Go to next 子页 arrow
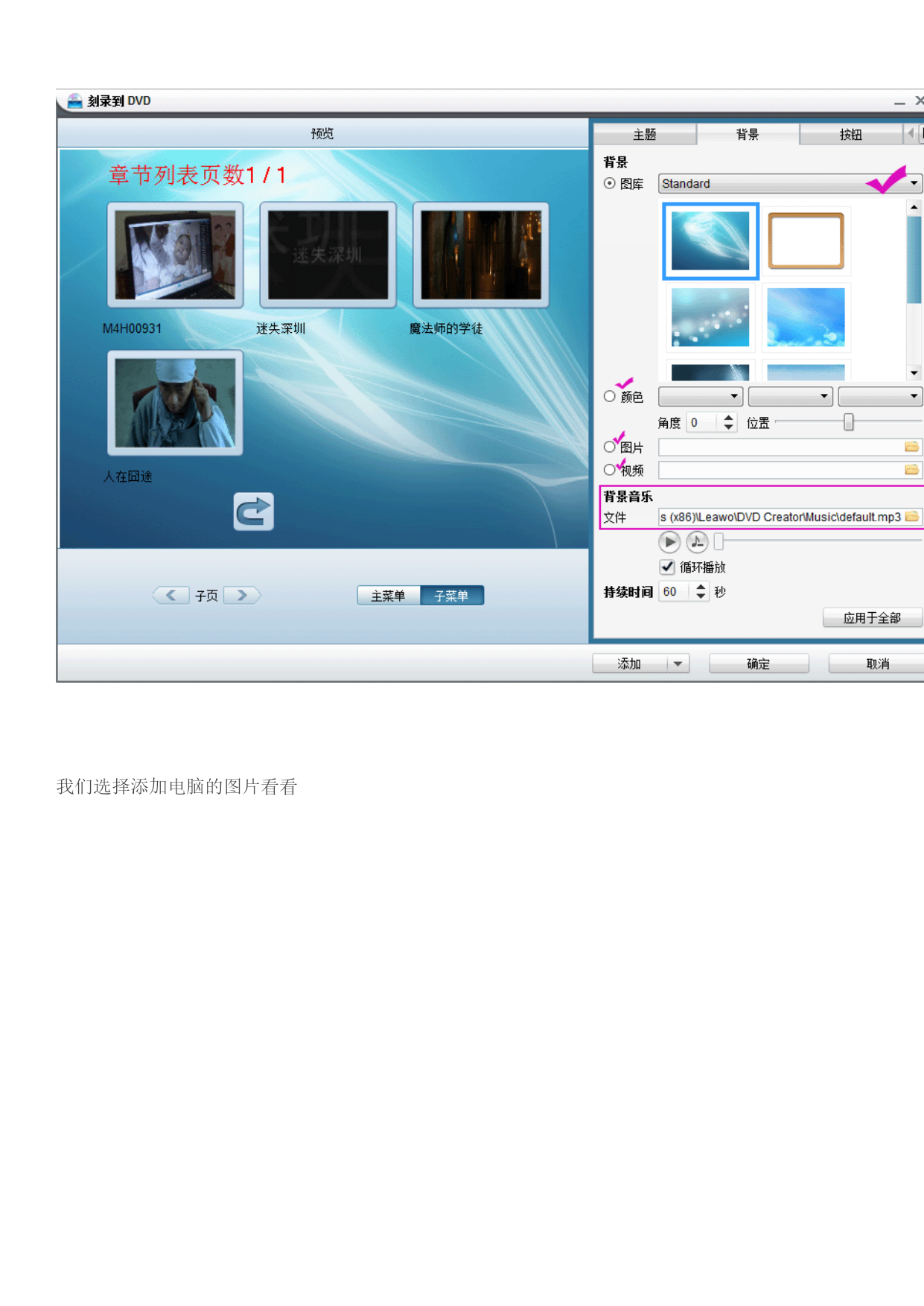924x1306 pixels. click(x=242, y=596)
